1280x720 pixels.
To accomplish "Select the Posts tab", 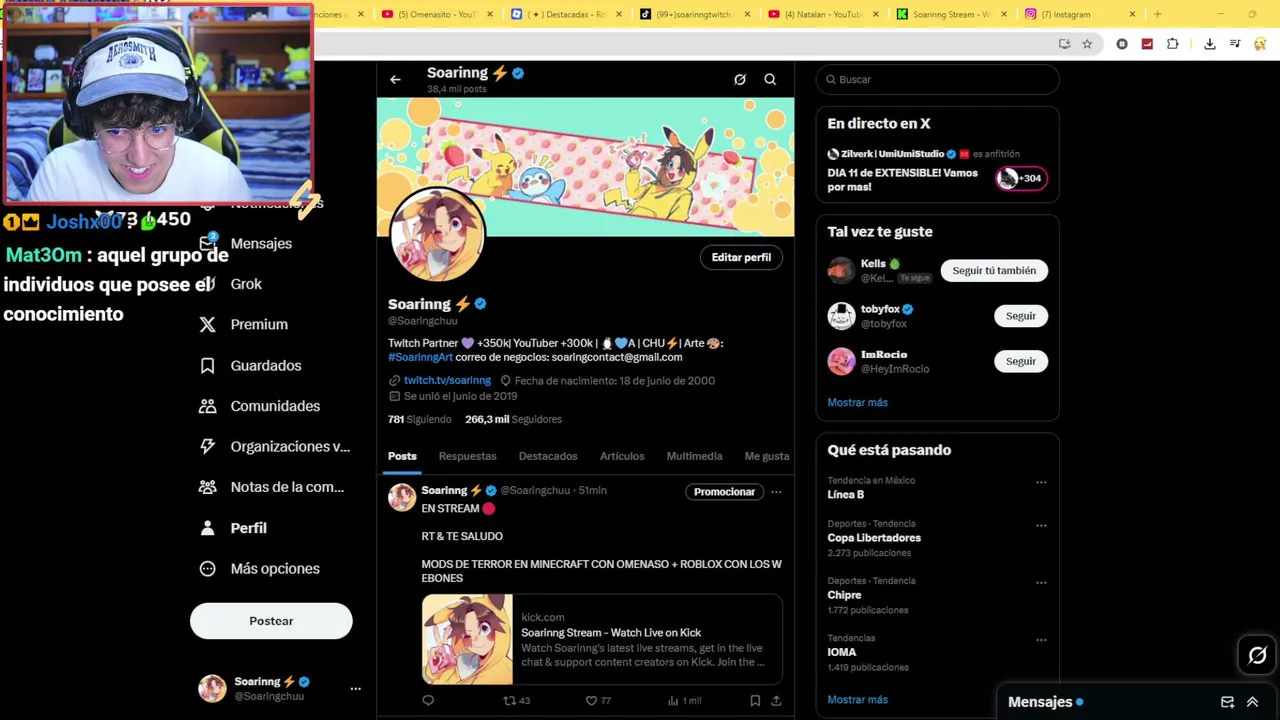I will pyautogui.click(x=402, y=456).
